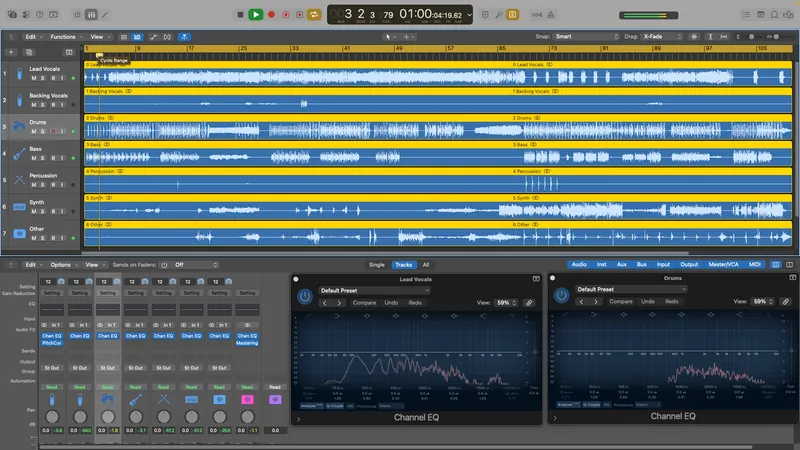Open the Functions menu in tracks area
Image resolution: width=800 pixels, height=450 pixels.
[x=64, y=37]
